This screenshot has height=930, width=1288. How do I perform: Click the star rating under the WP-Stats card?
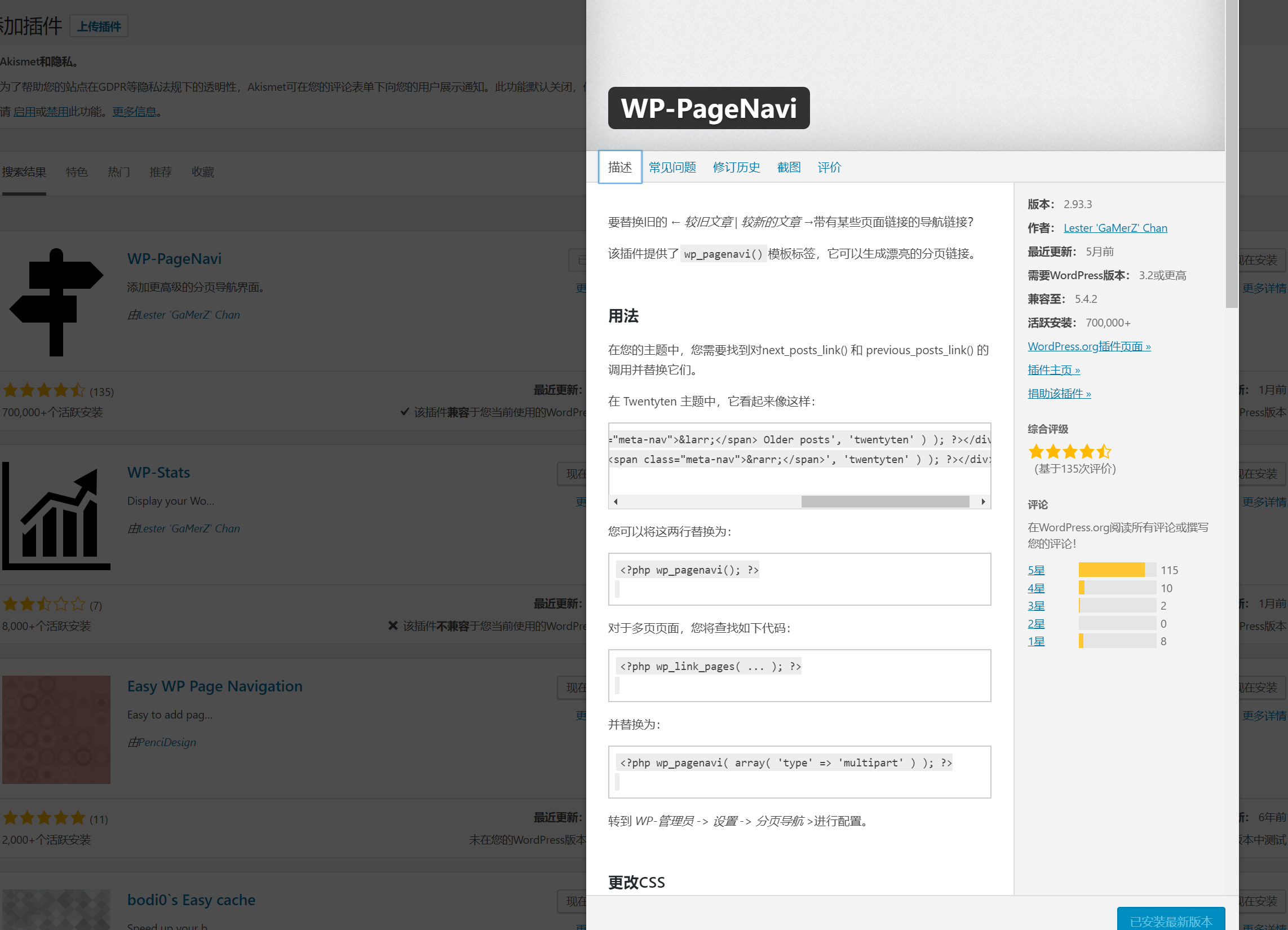point(44,605)
